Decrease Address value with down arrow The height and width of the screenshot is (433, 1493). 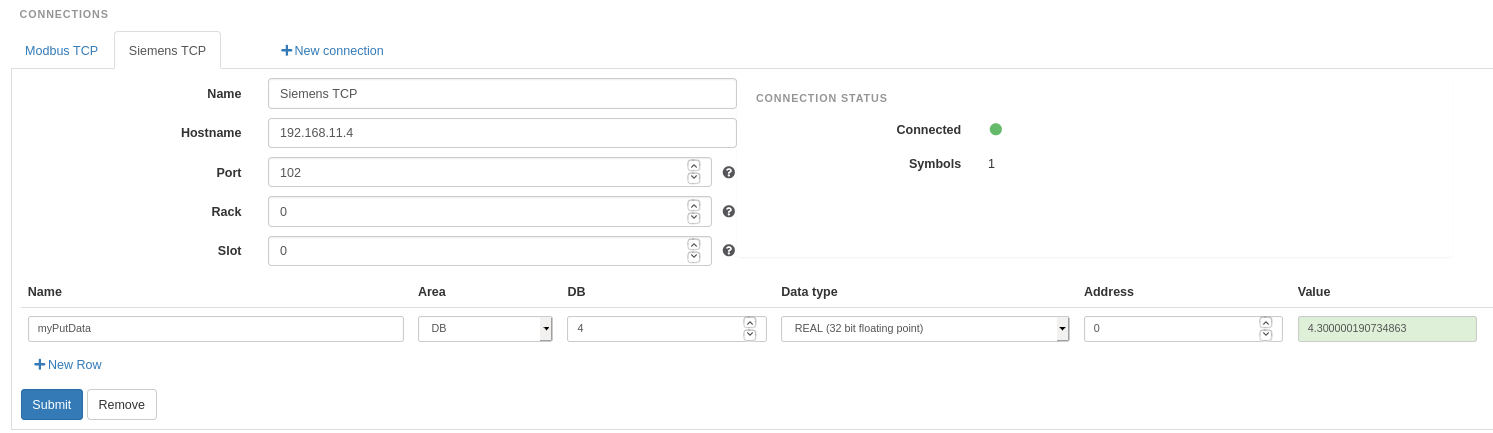pos(1266,335)
